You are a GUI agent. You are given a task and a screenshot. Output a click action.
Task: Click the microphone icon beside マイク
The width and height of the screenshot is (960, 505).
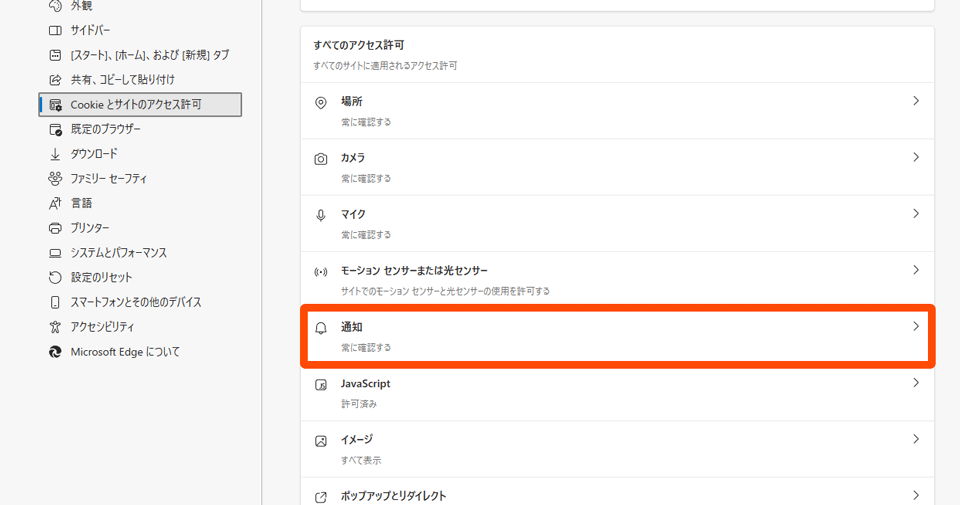click(321, 215)
